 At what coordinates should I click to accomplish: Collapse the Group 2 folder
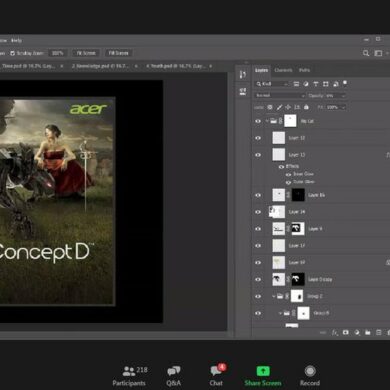click(274, 296)
